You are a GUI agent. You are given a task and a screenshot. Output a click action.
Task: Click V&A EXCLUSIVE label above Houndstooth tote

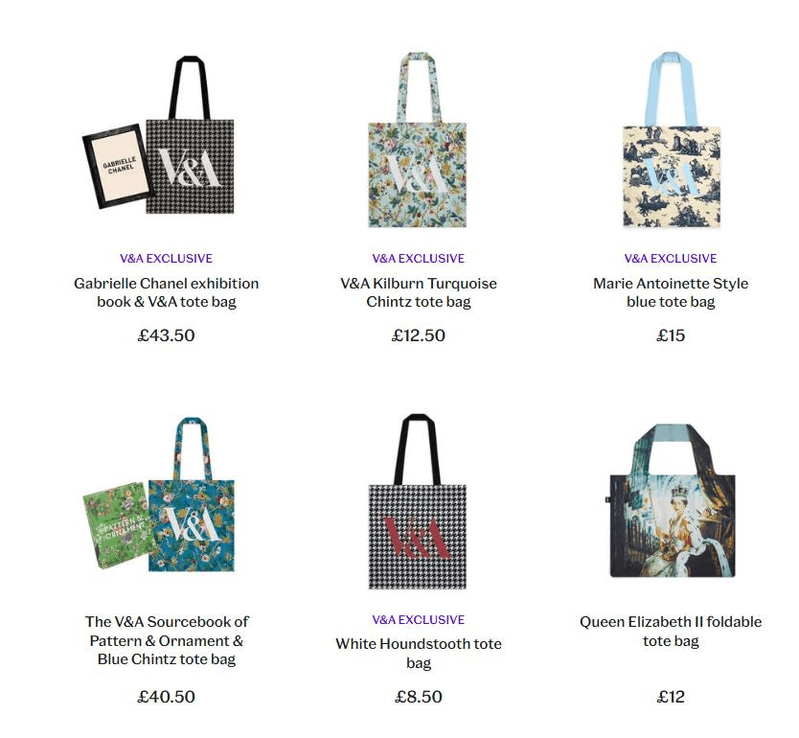point(418,620)
